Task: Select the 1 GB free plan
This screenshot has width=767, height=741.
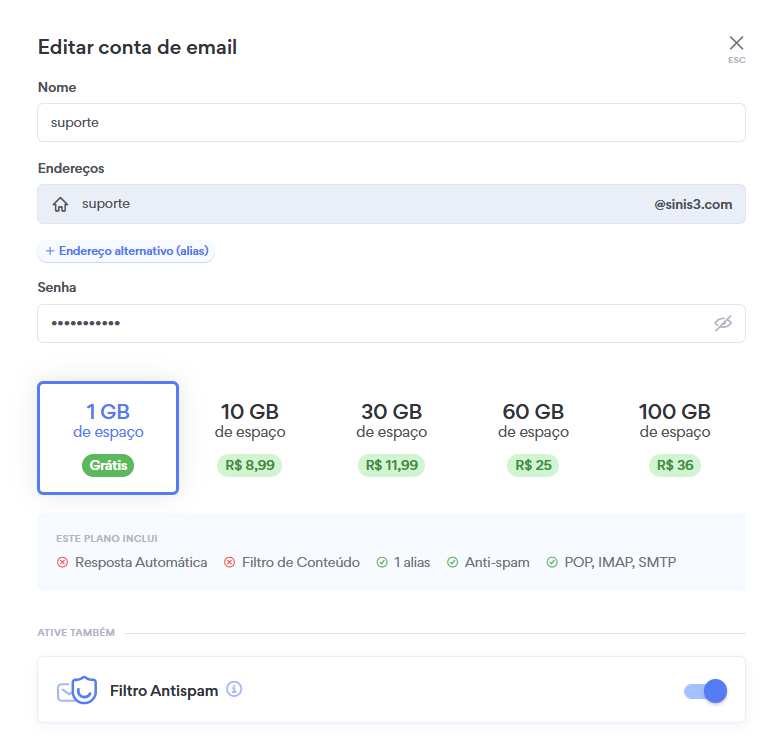Action: (108, 437)
